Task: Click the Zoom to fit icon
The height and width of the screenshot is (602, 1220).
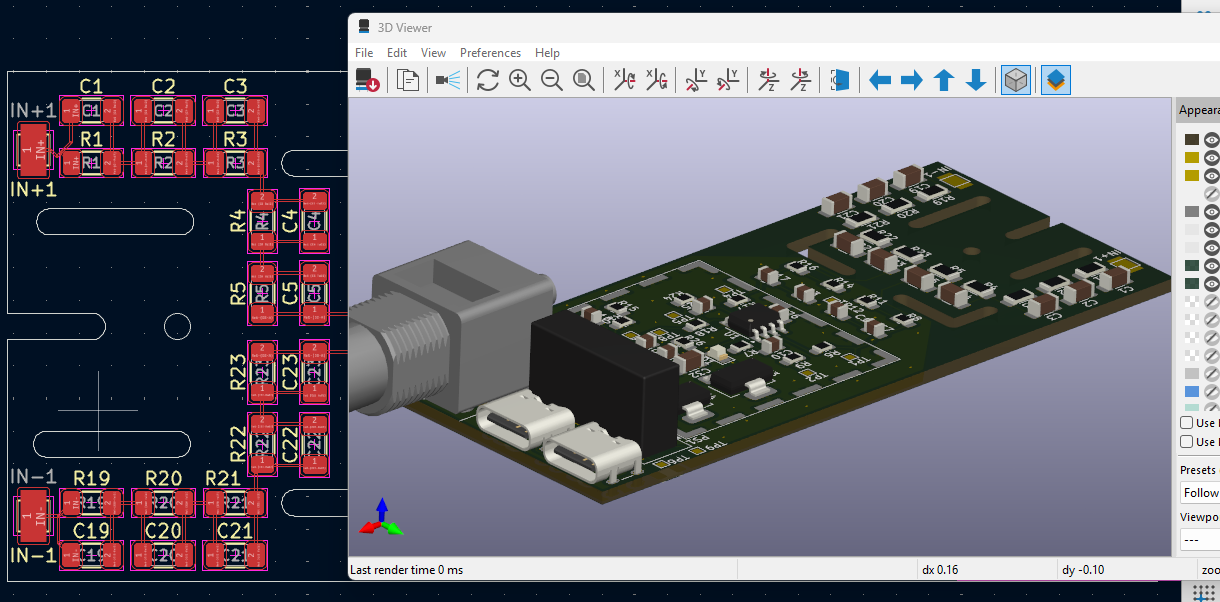Action: (x=584, y=81)
